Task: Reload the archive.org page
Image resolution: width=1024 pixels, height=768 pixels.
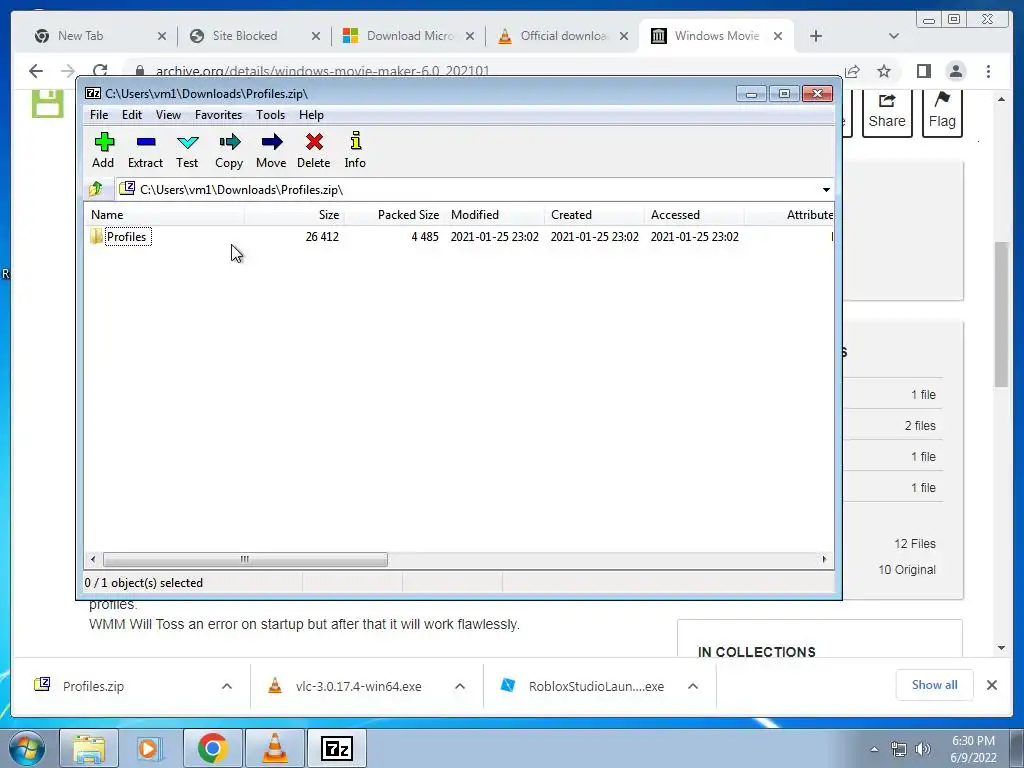Action: pyautogui.click(x=100, y=71)
